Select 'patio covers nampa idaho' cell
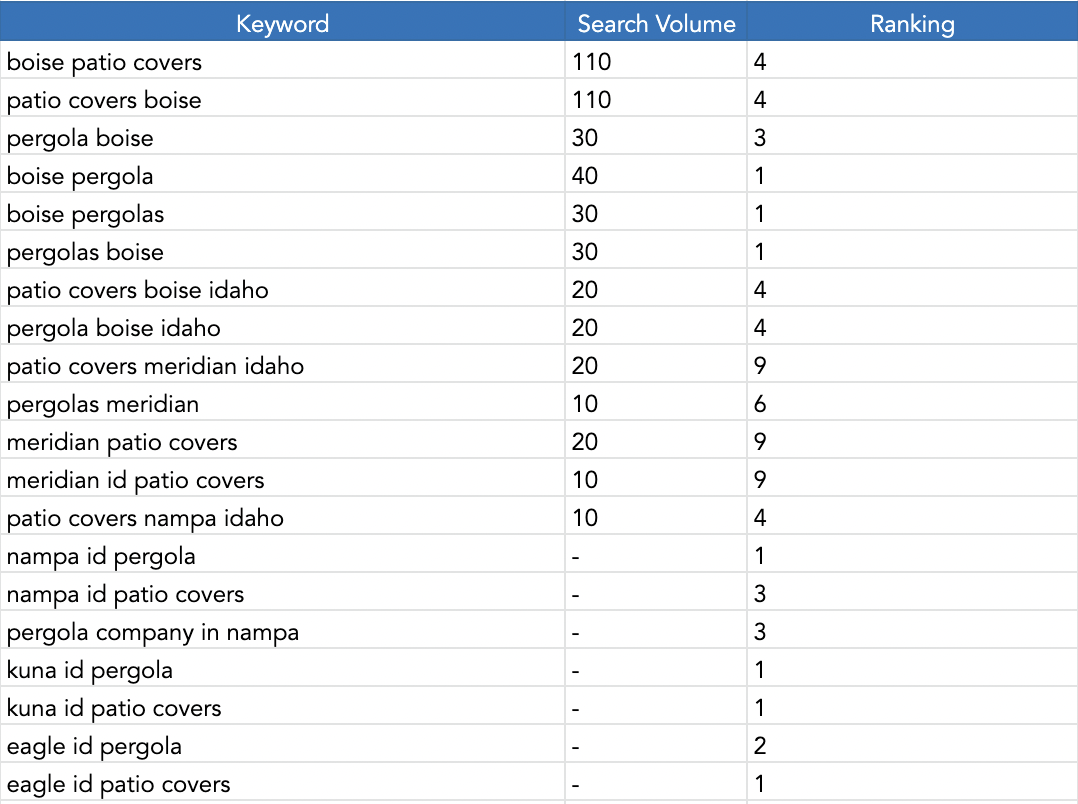 (282, 518)
